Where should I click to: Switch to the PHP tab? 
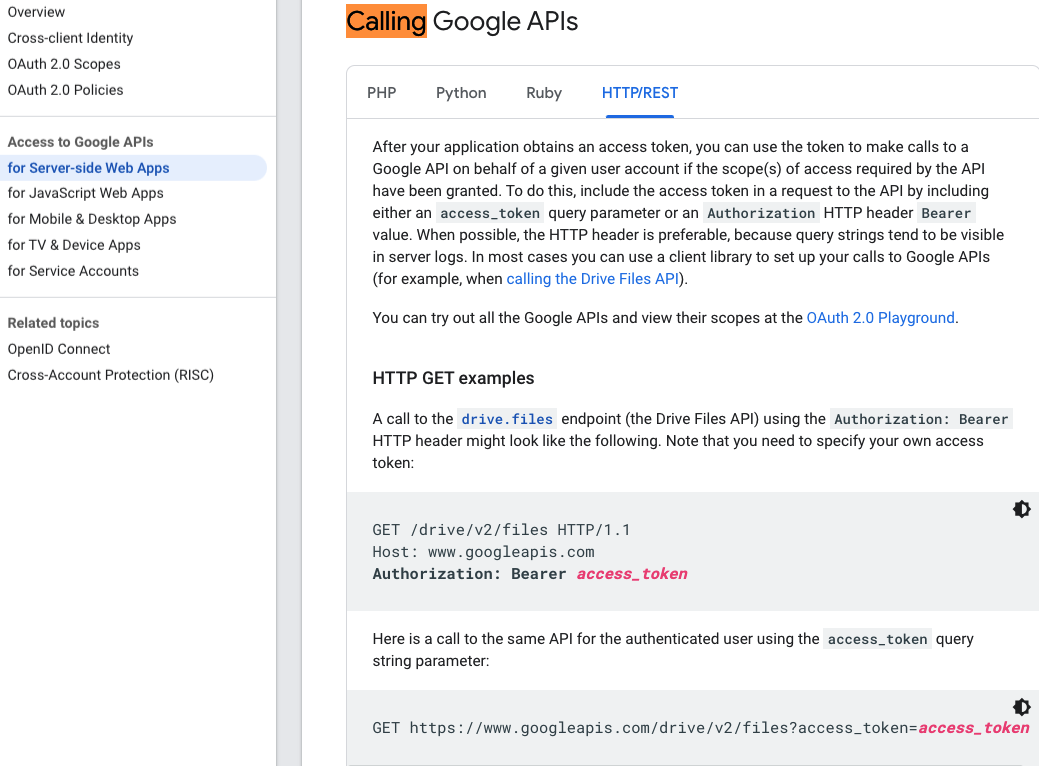[382, 93]
